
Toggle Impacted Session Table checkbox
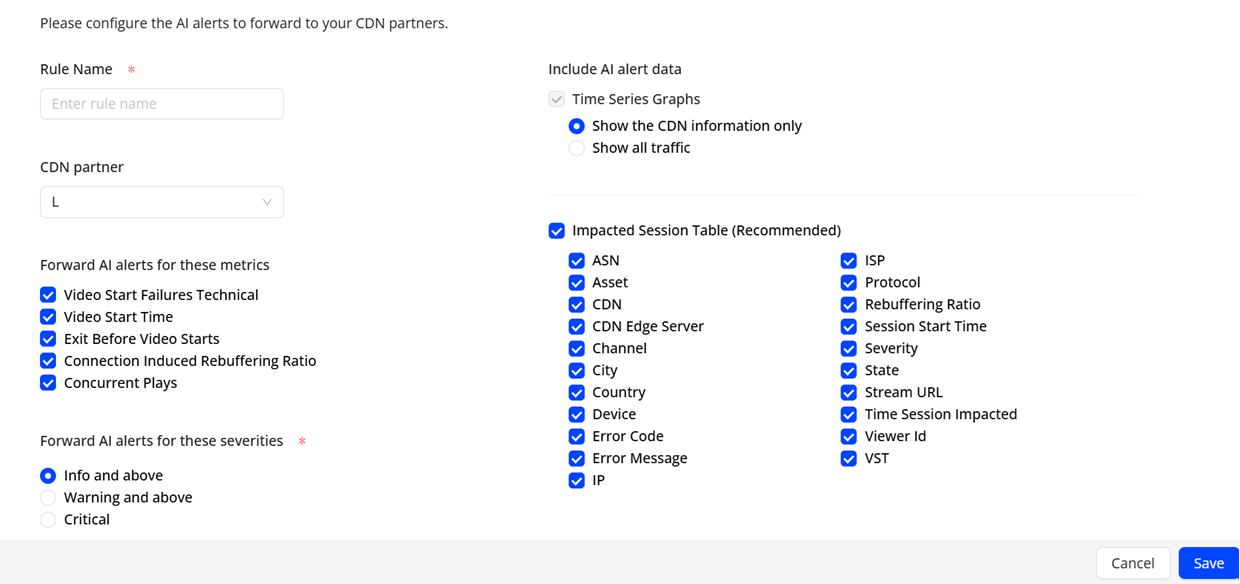pos(557,231)
